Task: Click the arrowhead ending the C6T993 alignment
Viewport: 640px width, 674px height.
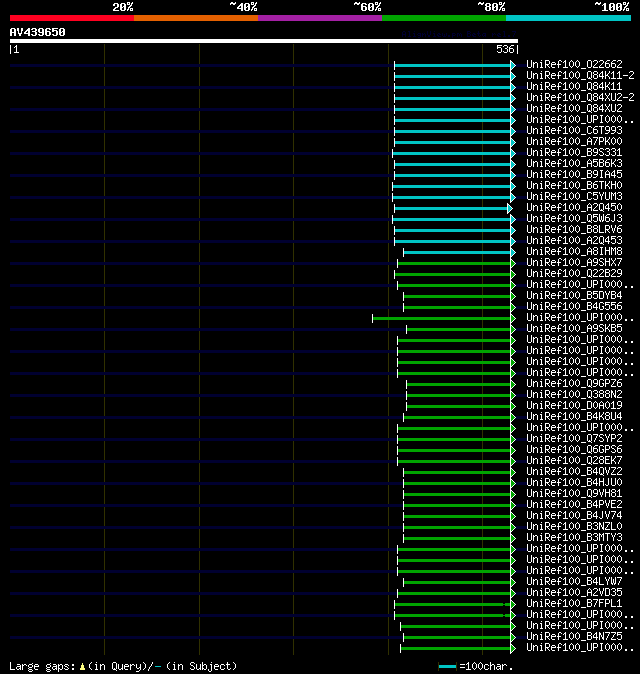Action: (513, 131)
